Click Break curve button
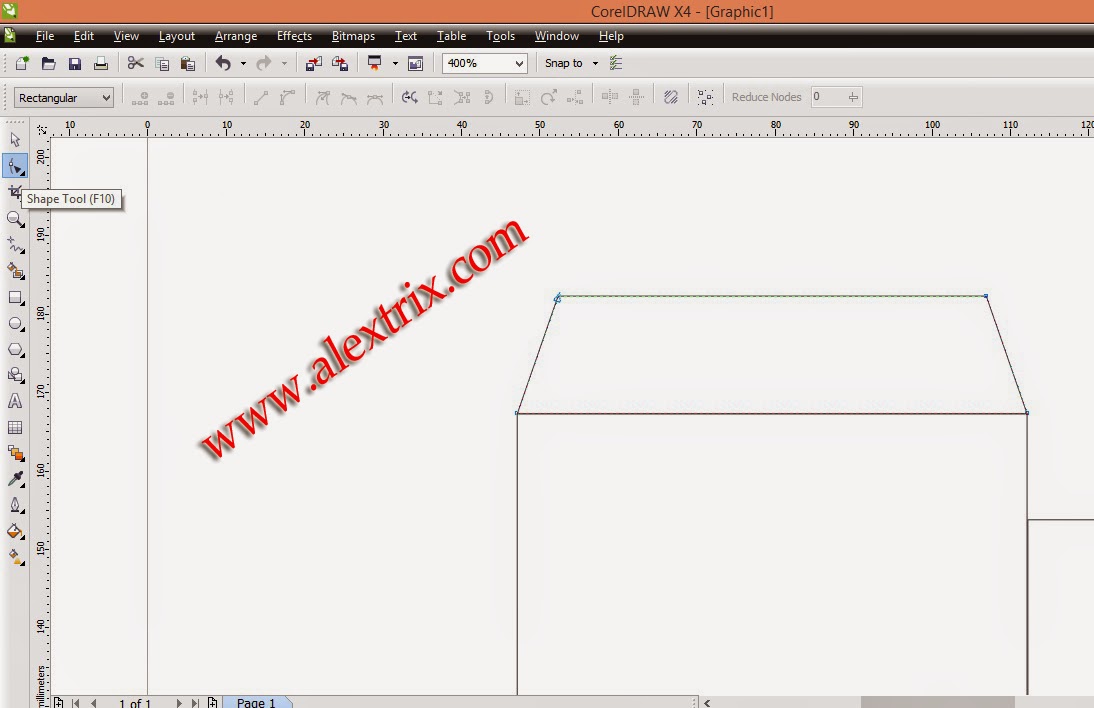The height and width of the screenshot is (708, 1094). point(226,98)
